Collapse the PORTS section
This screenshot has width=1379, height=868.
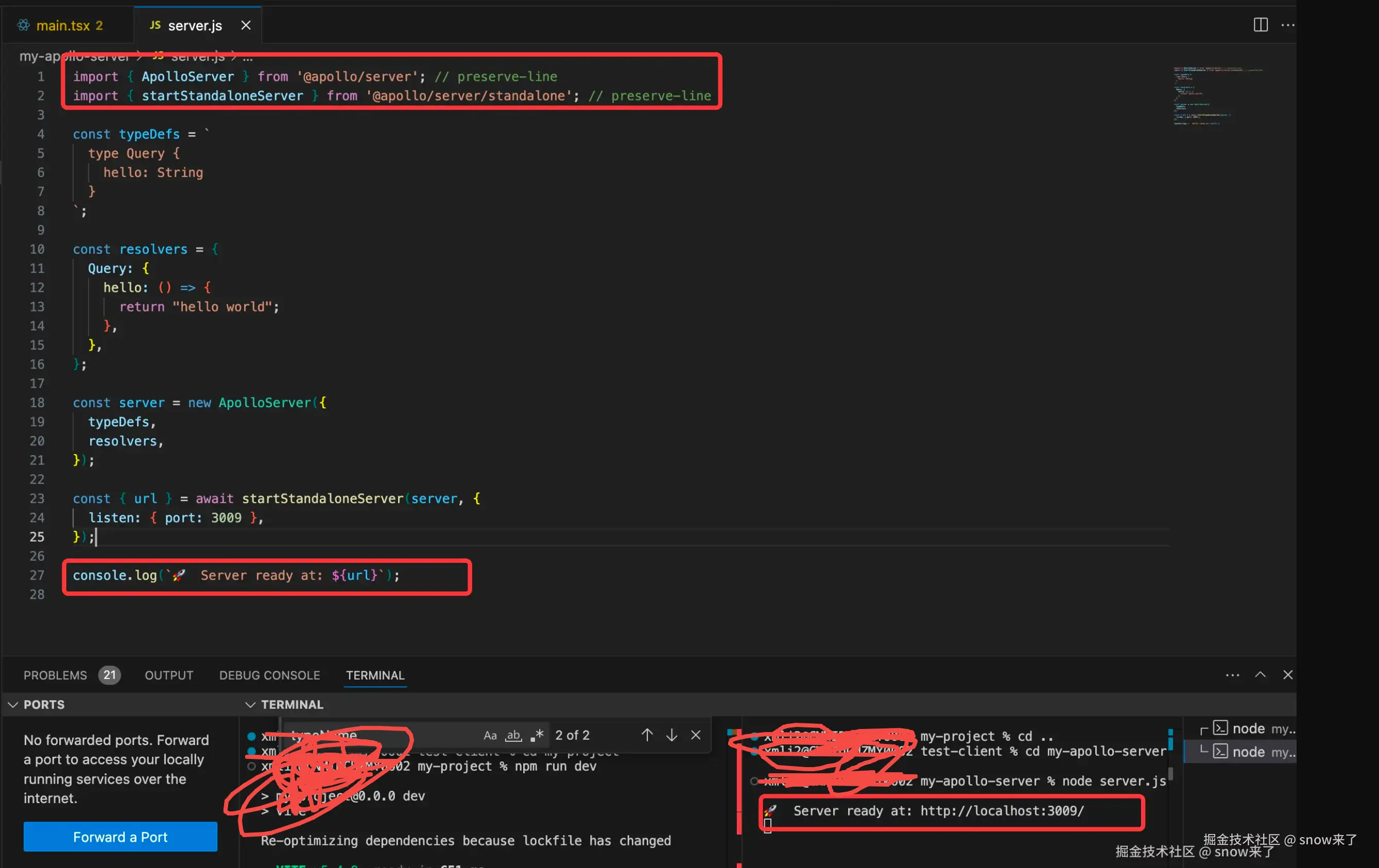pos(12,705)
